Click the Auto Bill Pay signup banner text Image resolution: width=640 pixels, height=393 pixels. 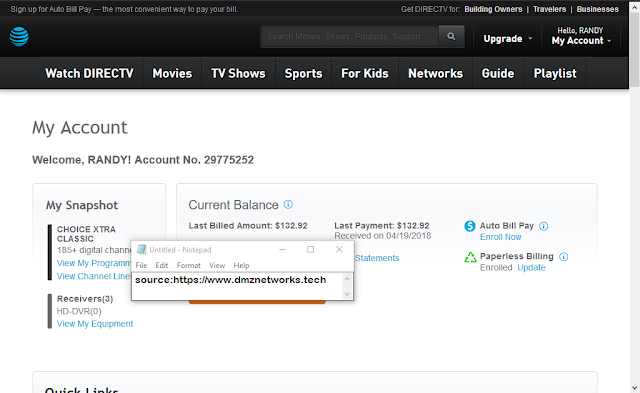point(124,9)
